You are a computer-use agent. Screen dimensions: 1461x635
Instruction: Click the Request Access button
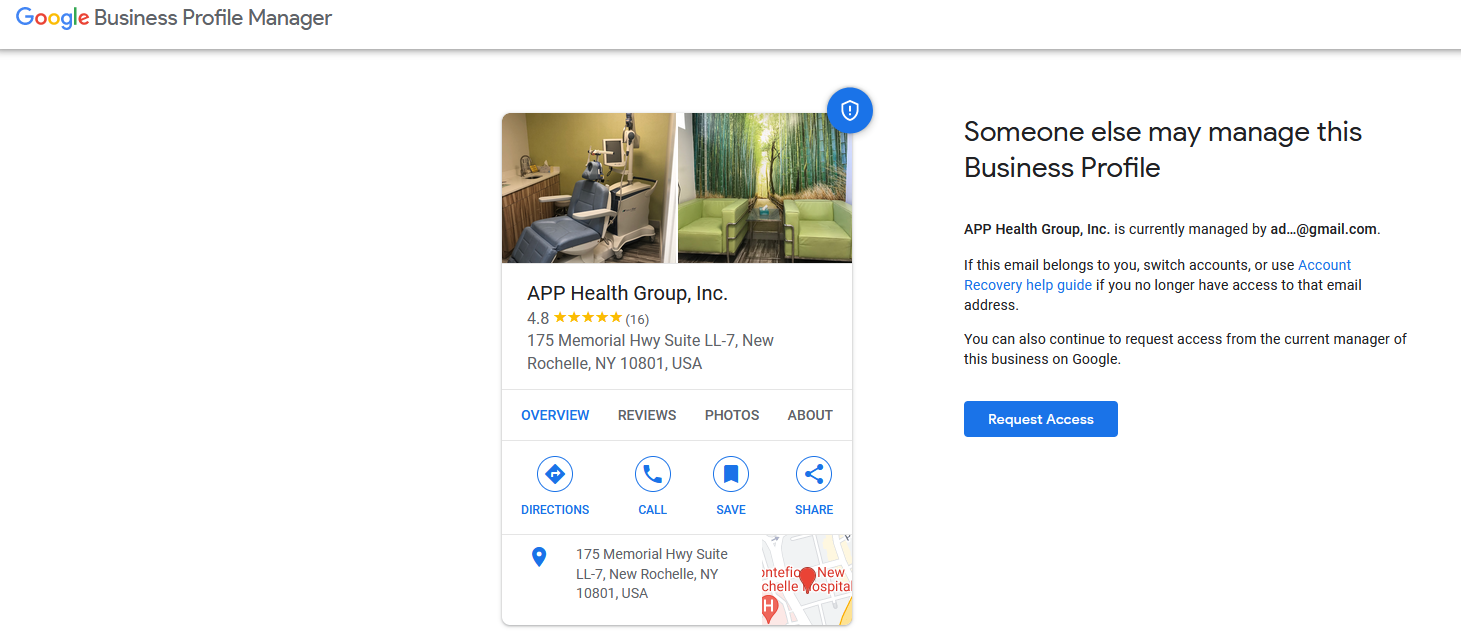pos(1041,419)
